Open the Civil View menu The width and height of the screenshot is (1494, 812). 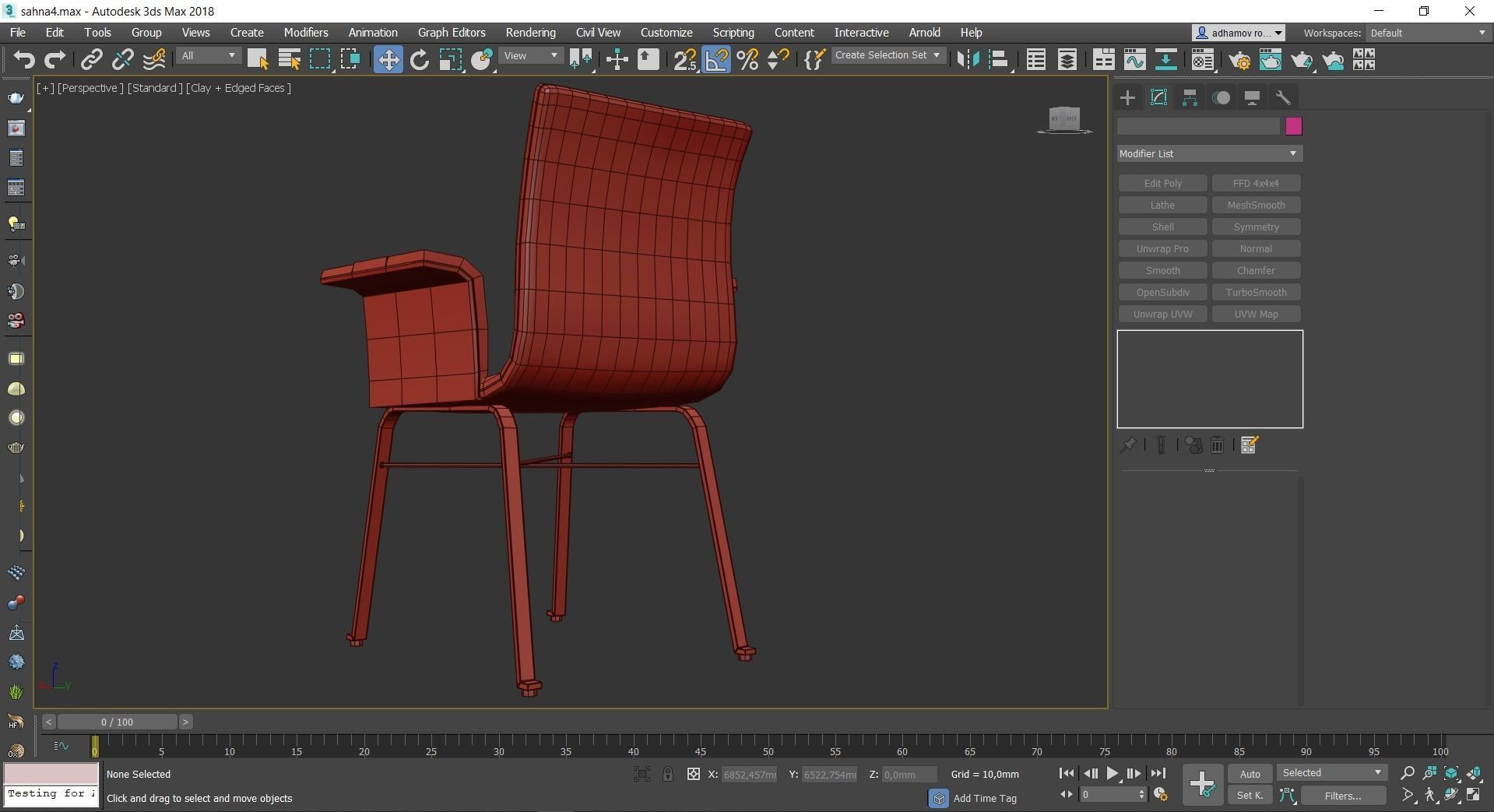tap(598, 33)
